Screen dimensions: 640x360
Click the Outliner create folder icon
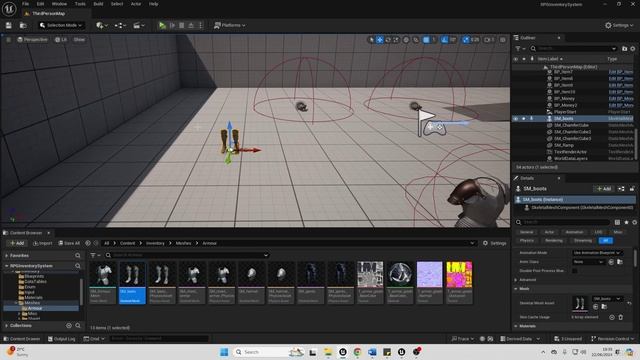624,49
